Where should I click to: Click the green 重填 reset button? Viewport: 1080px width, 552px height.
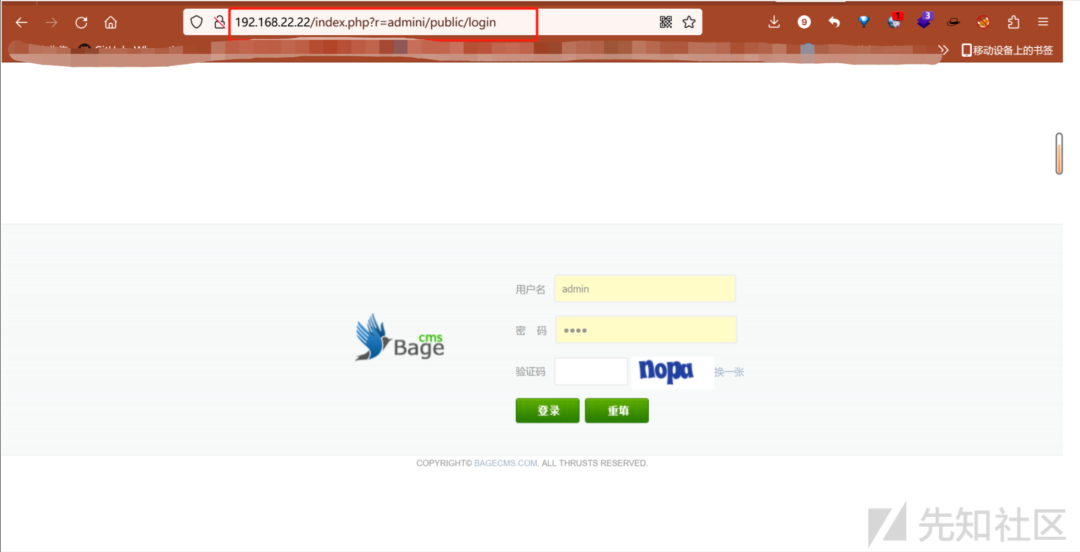(617, 411)
